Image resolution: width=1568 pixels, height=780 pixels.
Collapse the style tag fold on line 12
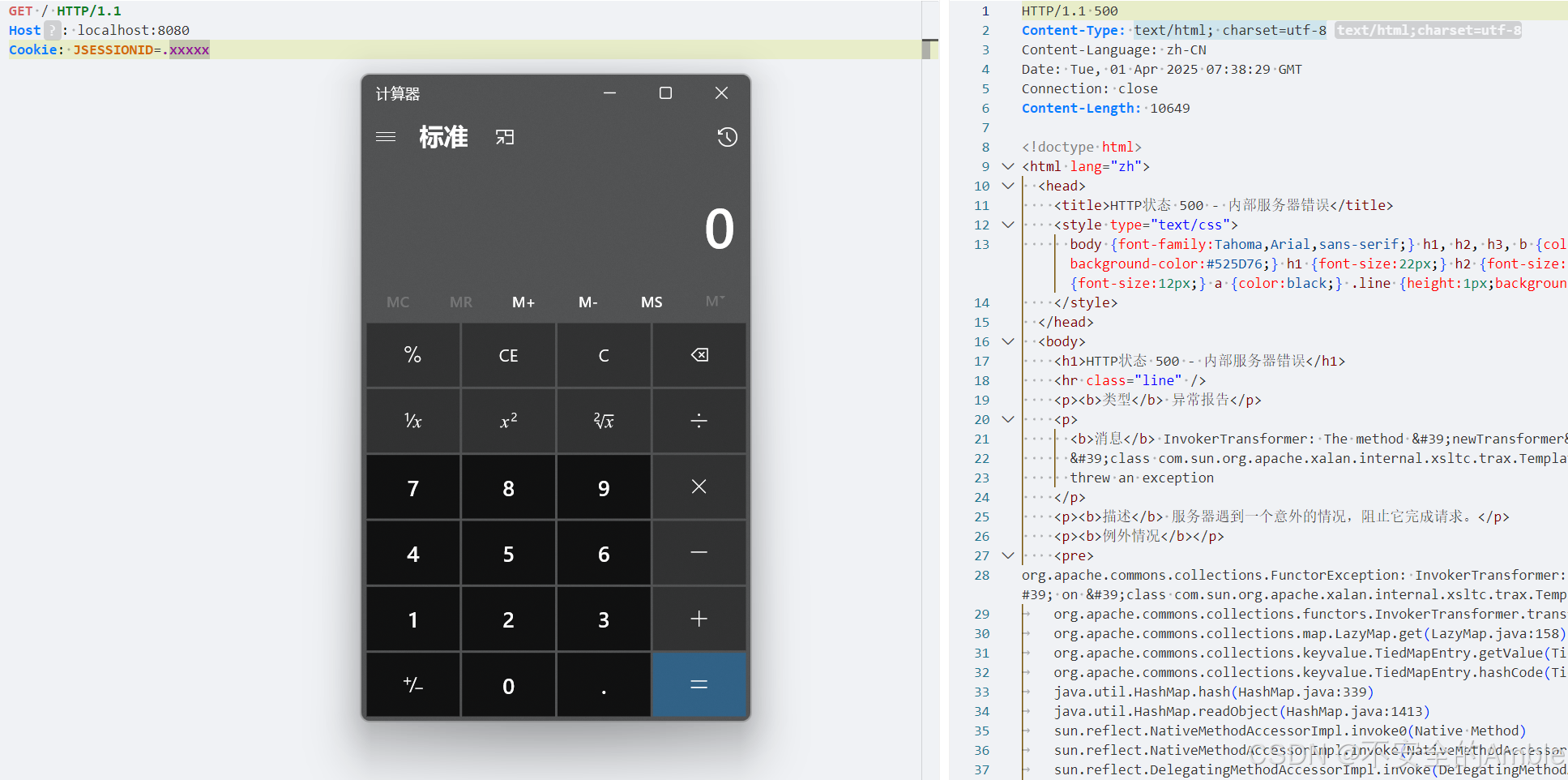1008,225
